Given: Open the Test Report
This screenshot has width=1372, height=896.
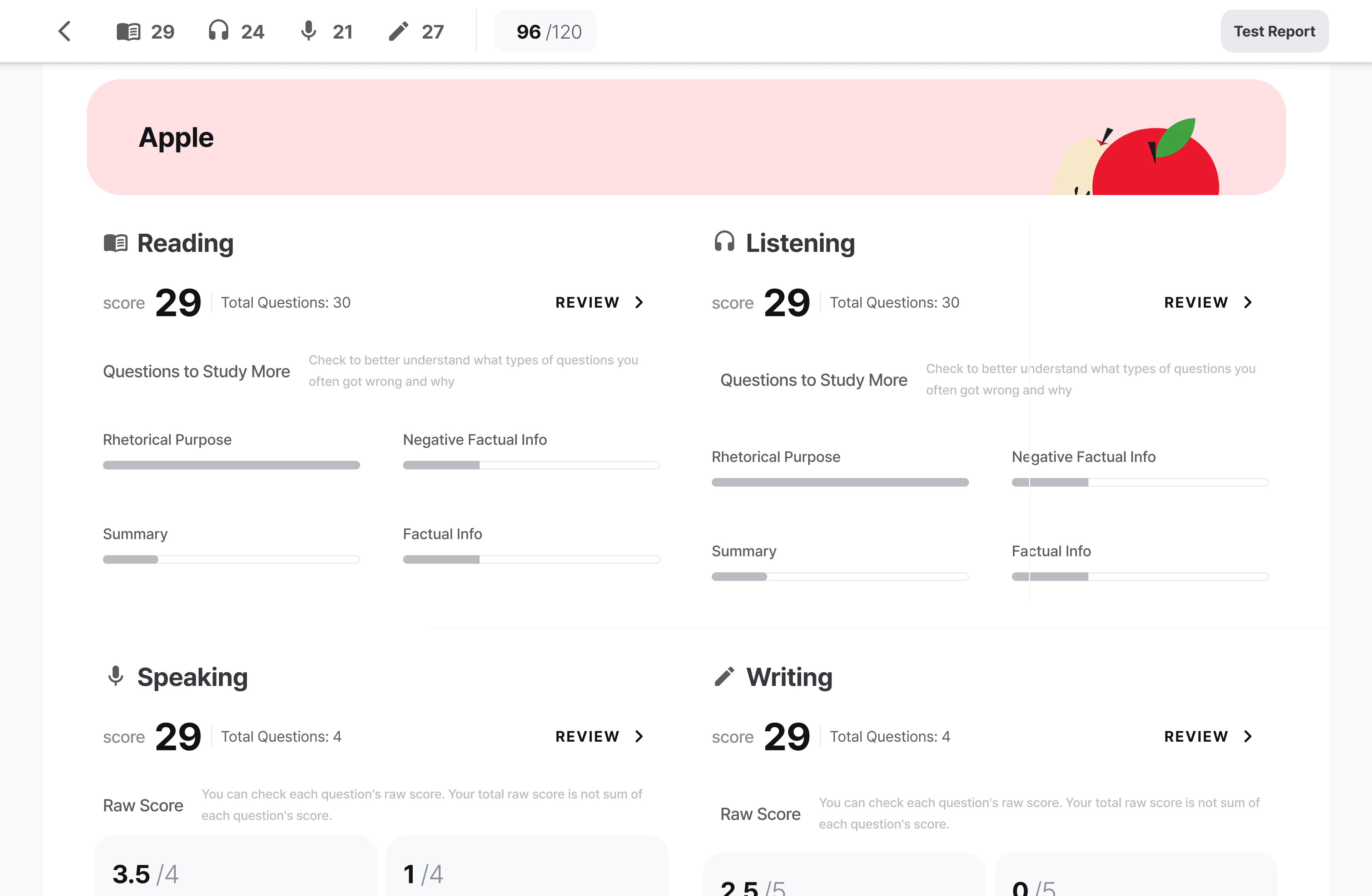Looking at the screenshot, I should [1274, 31].
